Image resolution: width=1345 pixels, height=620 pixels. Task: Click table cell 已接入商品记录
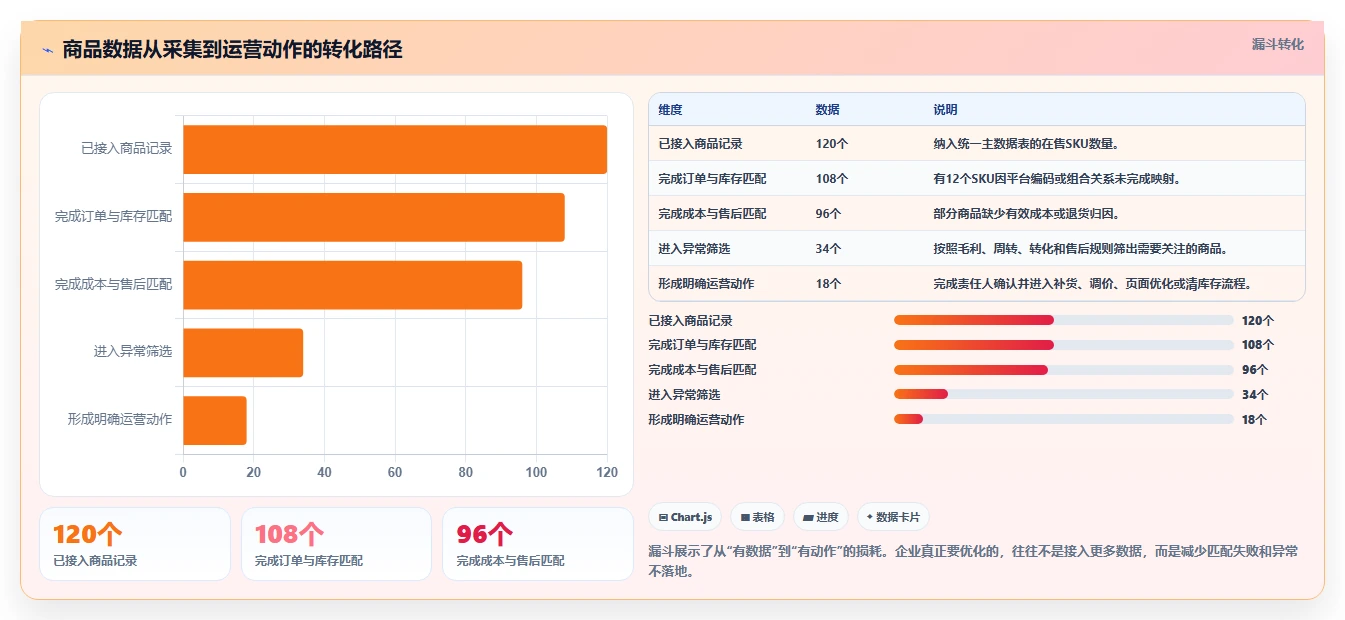(x=700, y=144)
